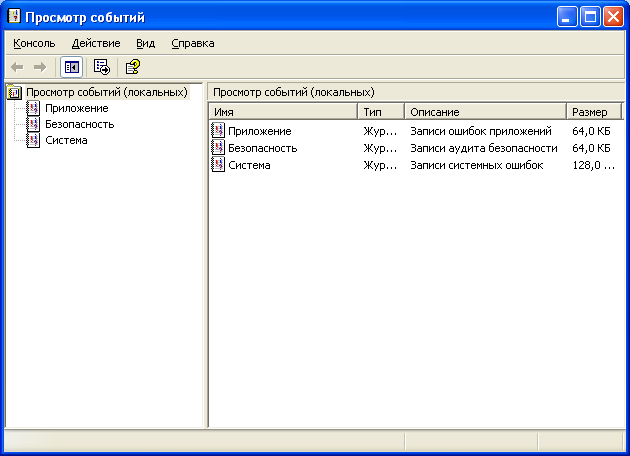
Task: Select Система name in the list
Action: click(x=250, y=165)
